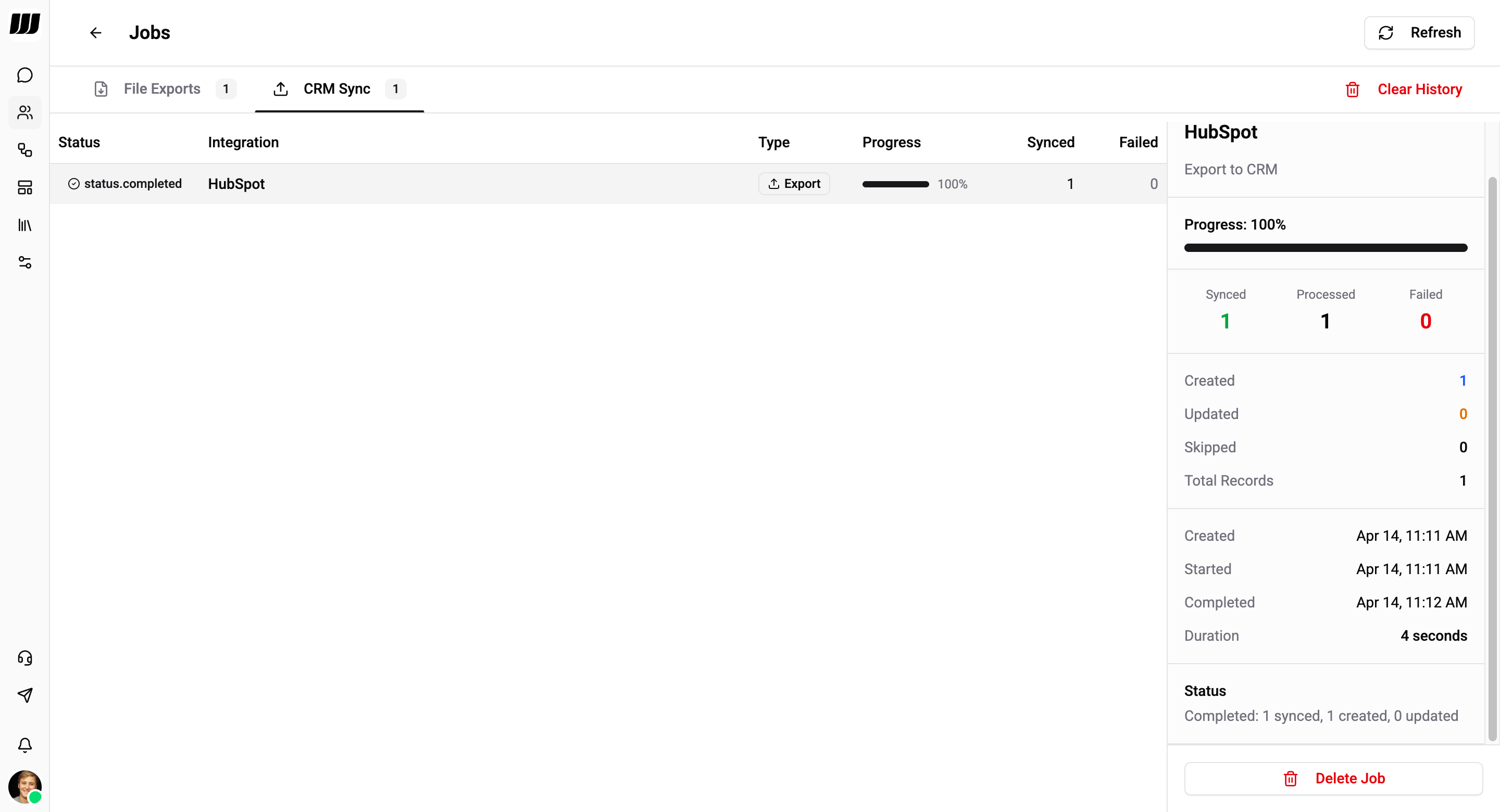The image size is (1500, 812).
Task: Switch to the CRM Sync tab
Action: click(x=337, y=88)
